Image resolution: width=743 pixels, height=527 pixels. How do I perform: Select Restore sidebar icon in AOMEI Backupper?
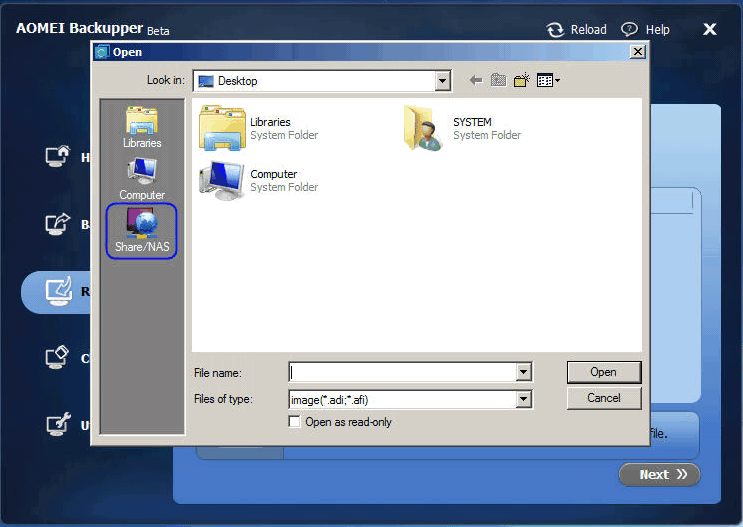pyautogui.click(x=58, y=291)
